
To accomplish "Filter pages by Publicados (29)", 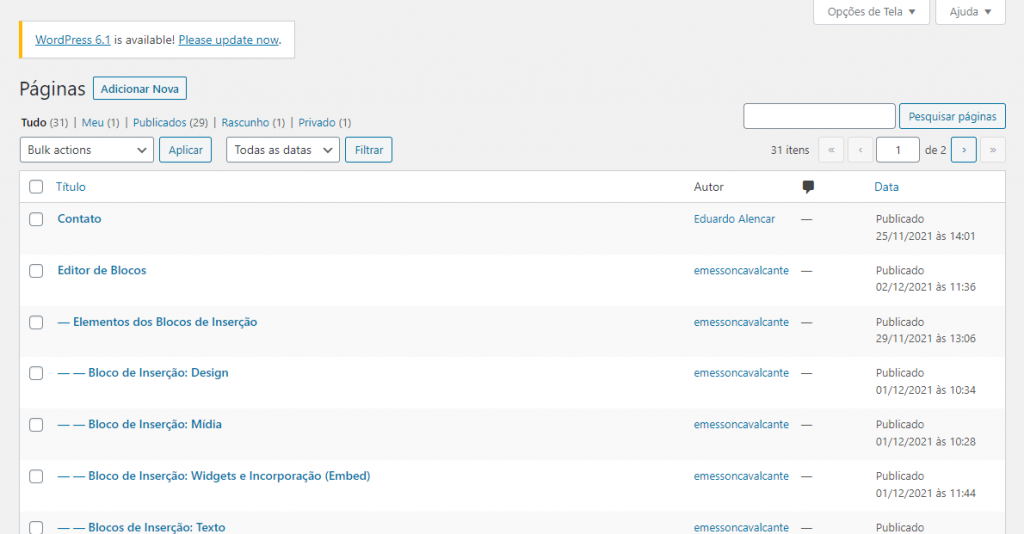I will [x=170, y=122].
